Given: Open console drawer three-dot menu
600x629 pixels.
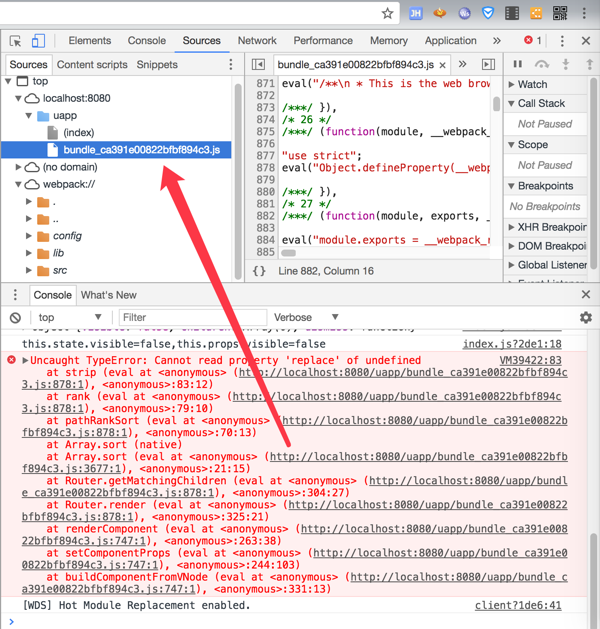Looking at the screenshot, I should 15,295.
